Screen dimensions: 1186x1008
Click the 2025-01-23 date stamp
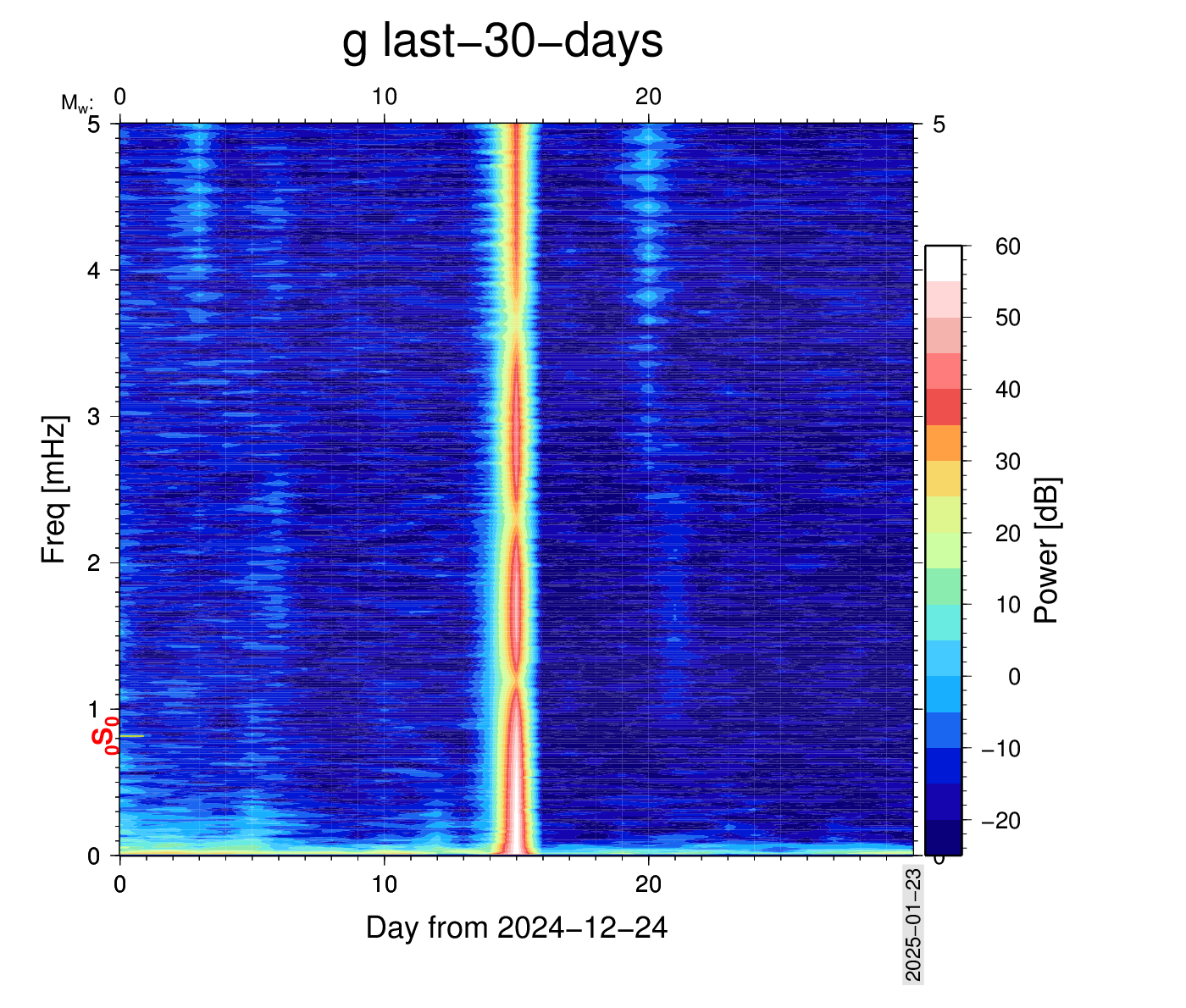912,925
